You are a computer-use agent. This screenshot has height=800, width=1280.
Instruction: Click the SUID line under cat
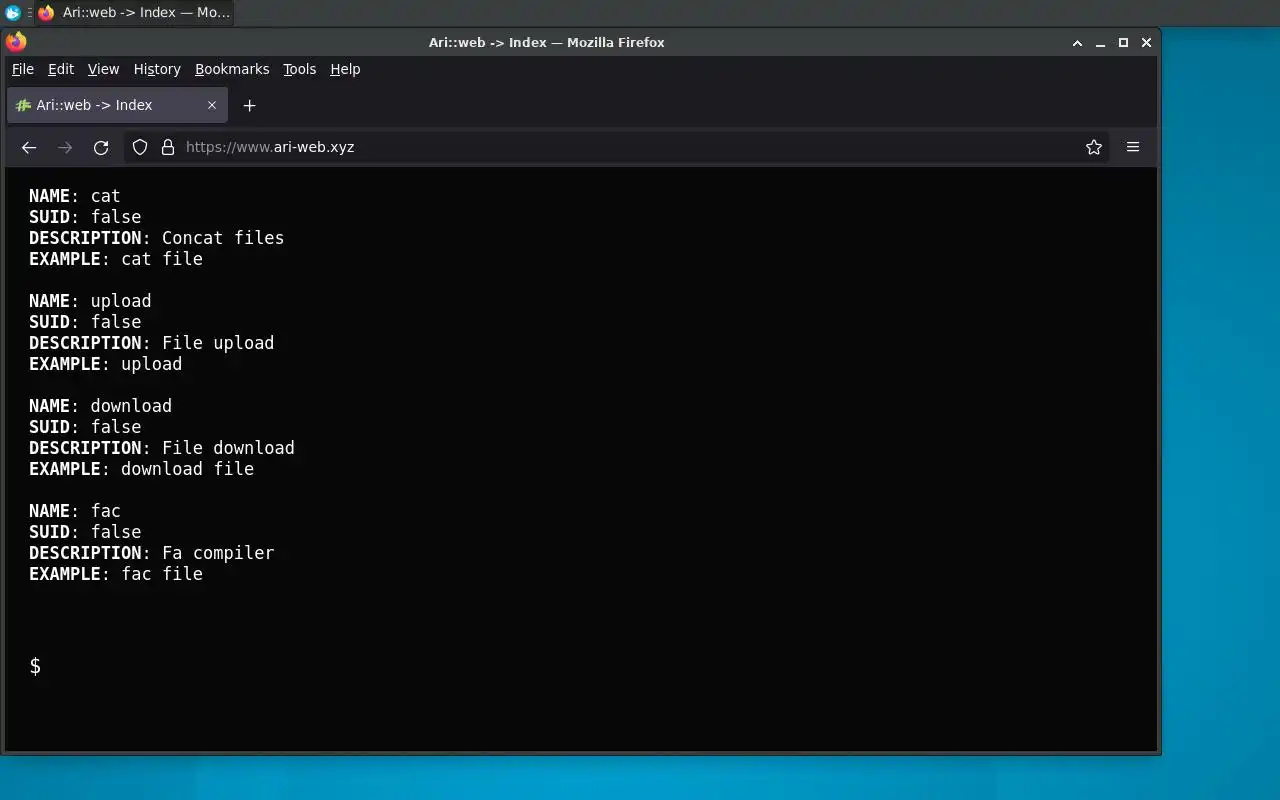click(85, 217)
